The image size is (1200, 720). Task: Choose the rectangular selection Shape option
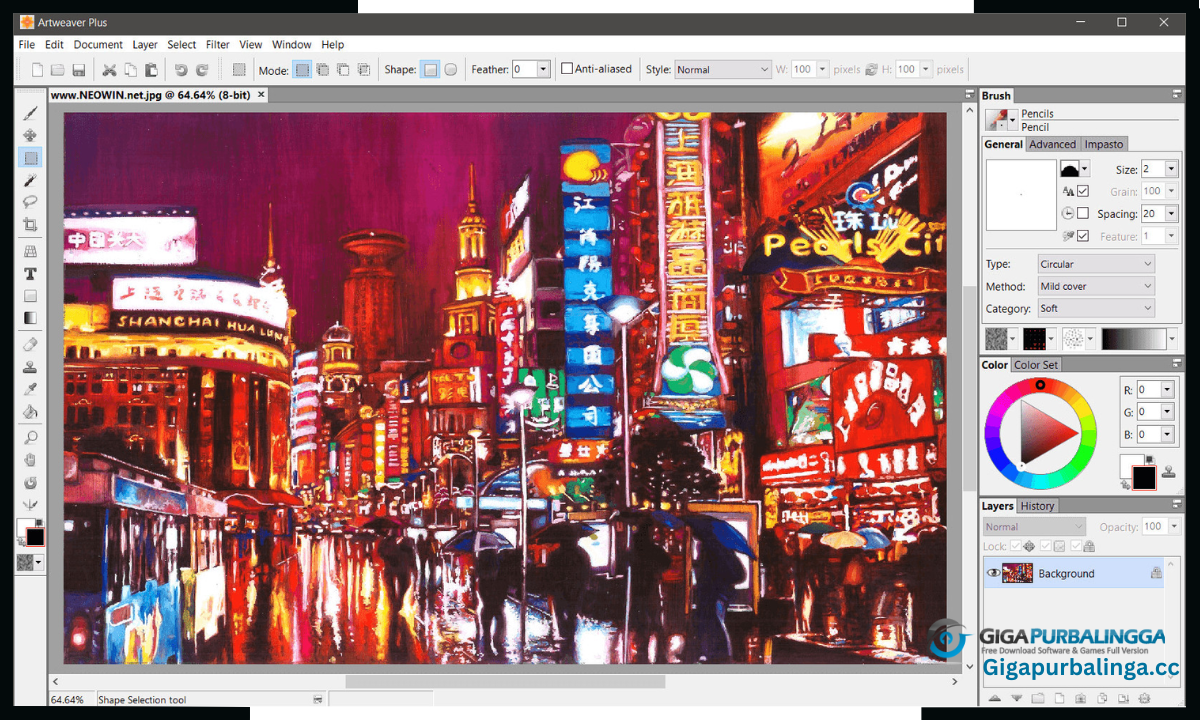click(430, 70)
